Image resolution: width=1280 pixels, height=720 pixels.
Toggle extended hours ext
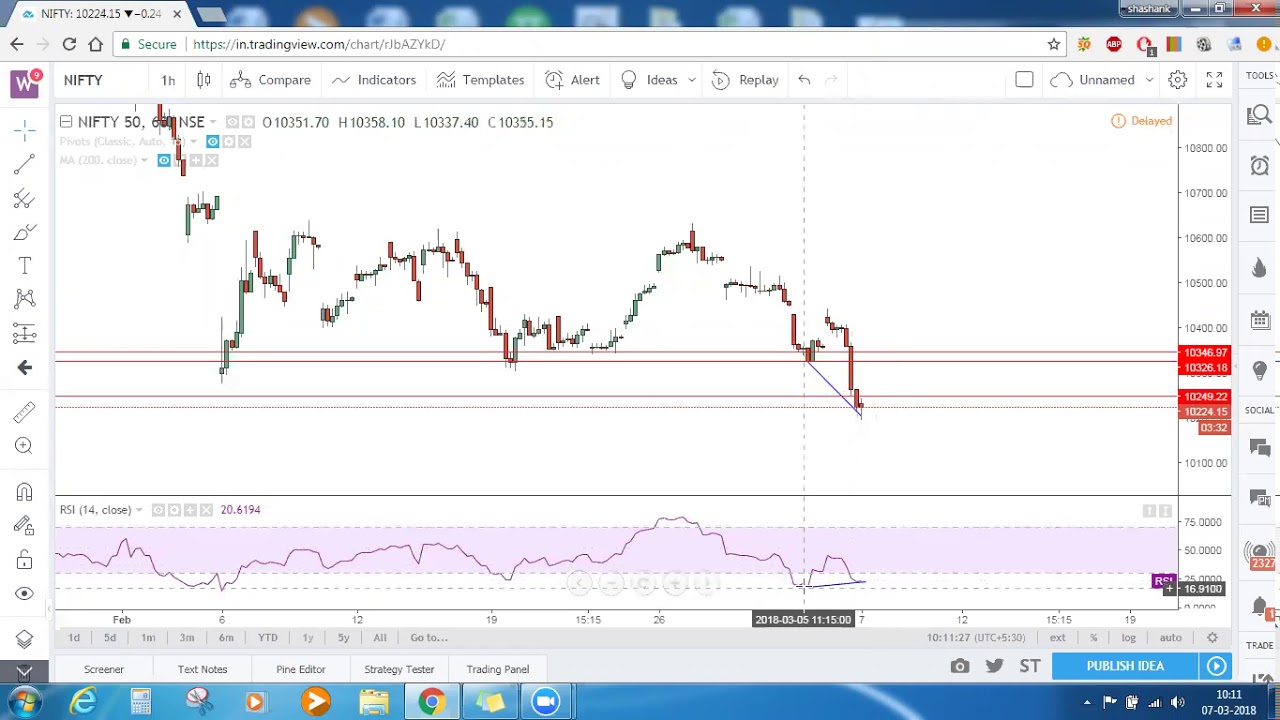(1057, 638)
